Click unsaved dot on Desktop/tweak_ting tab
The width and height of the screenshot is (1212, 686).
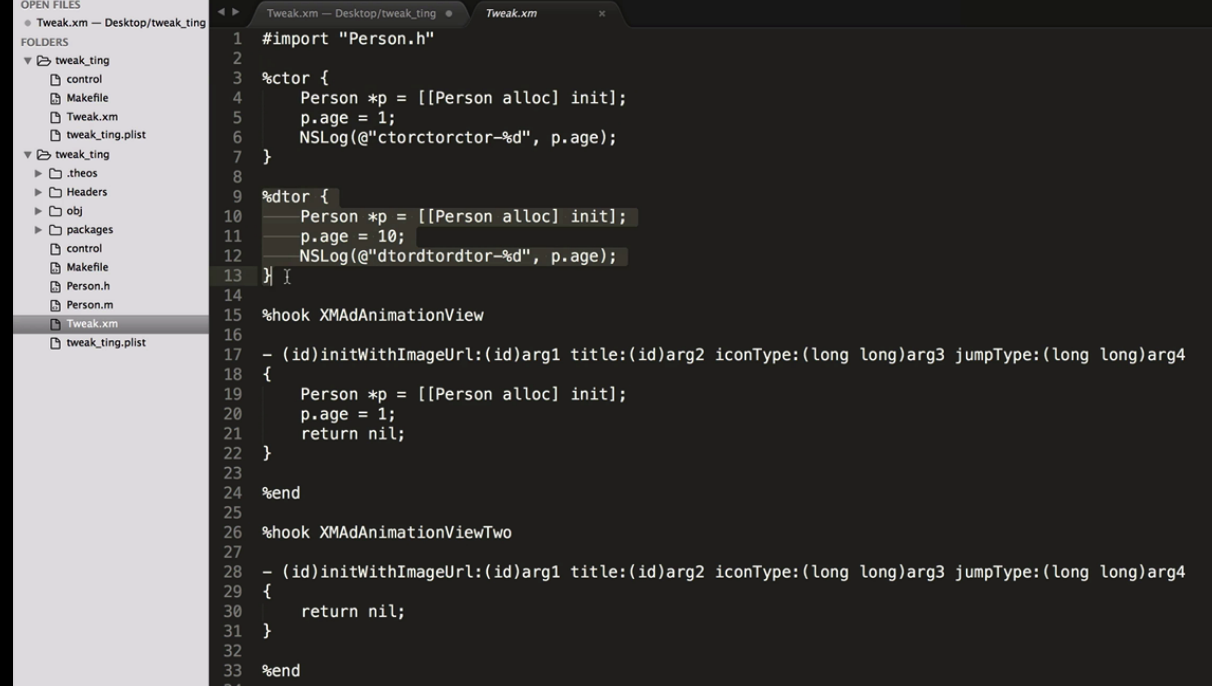pos(447,14)
